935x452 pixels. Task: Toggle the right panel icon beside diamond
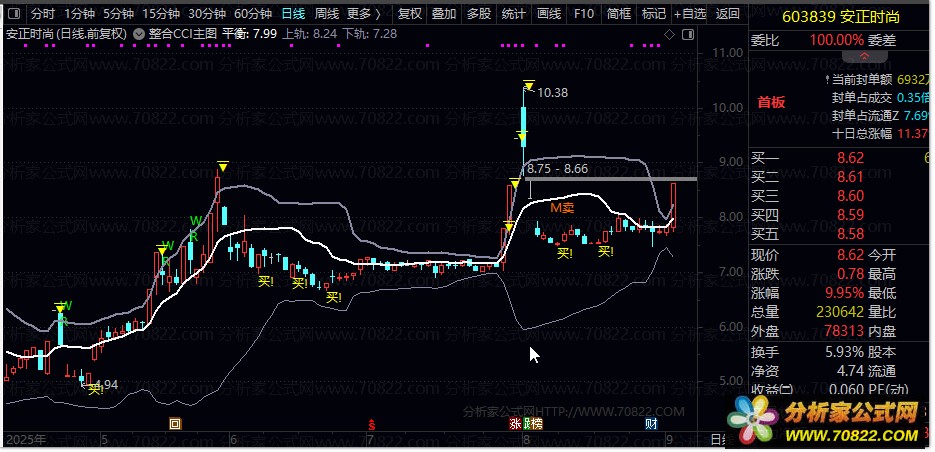click(688, 35)
